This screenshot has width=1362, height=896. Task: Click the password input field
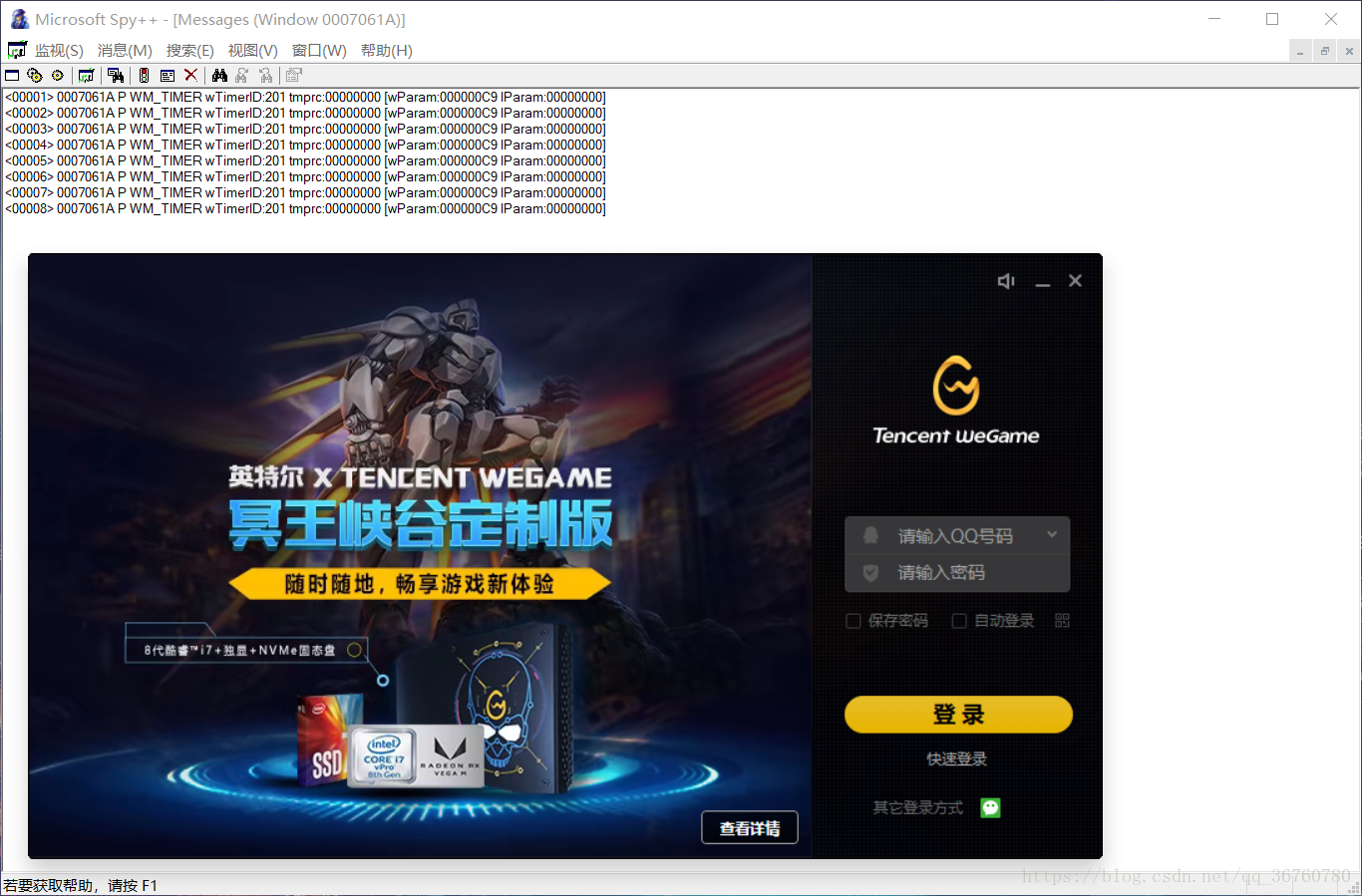pos(957,573)
